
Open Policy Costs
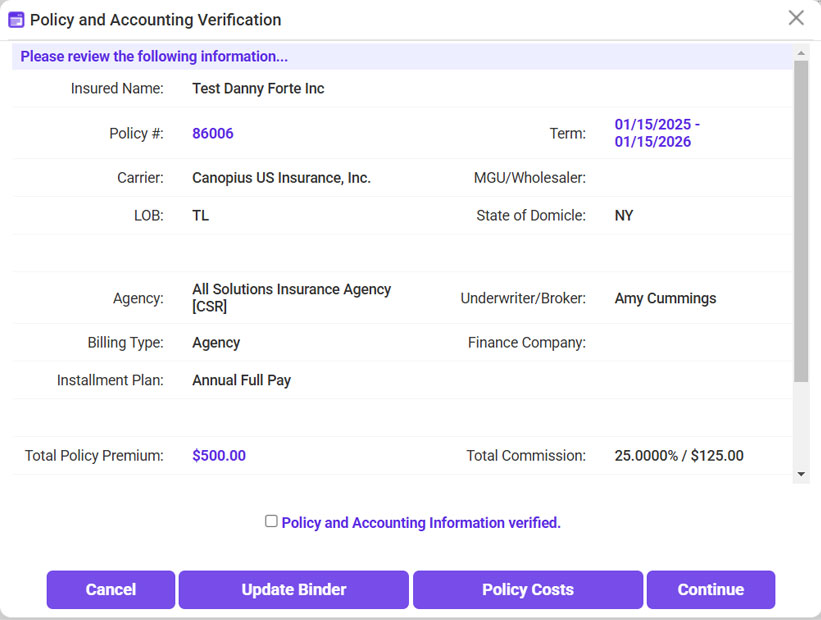[527, 589]
